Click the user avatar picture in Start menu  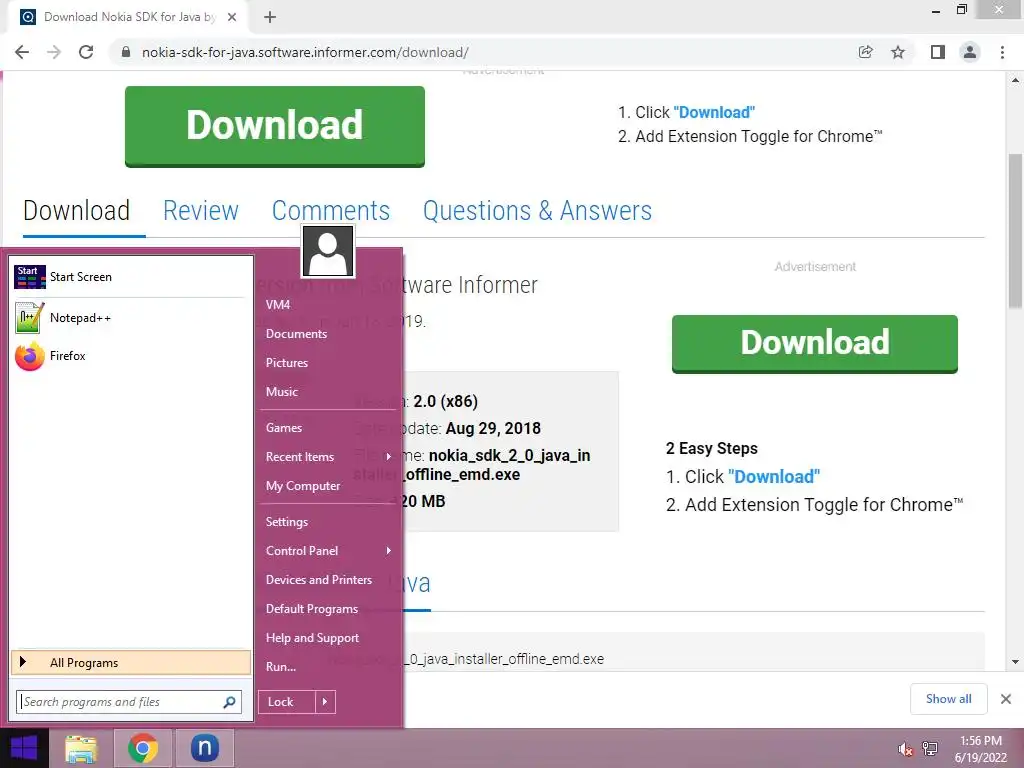pos(328,251)
